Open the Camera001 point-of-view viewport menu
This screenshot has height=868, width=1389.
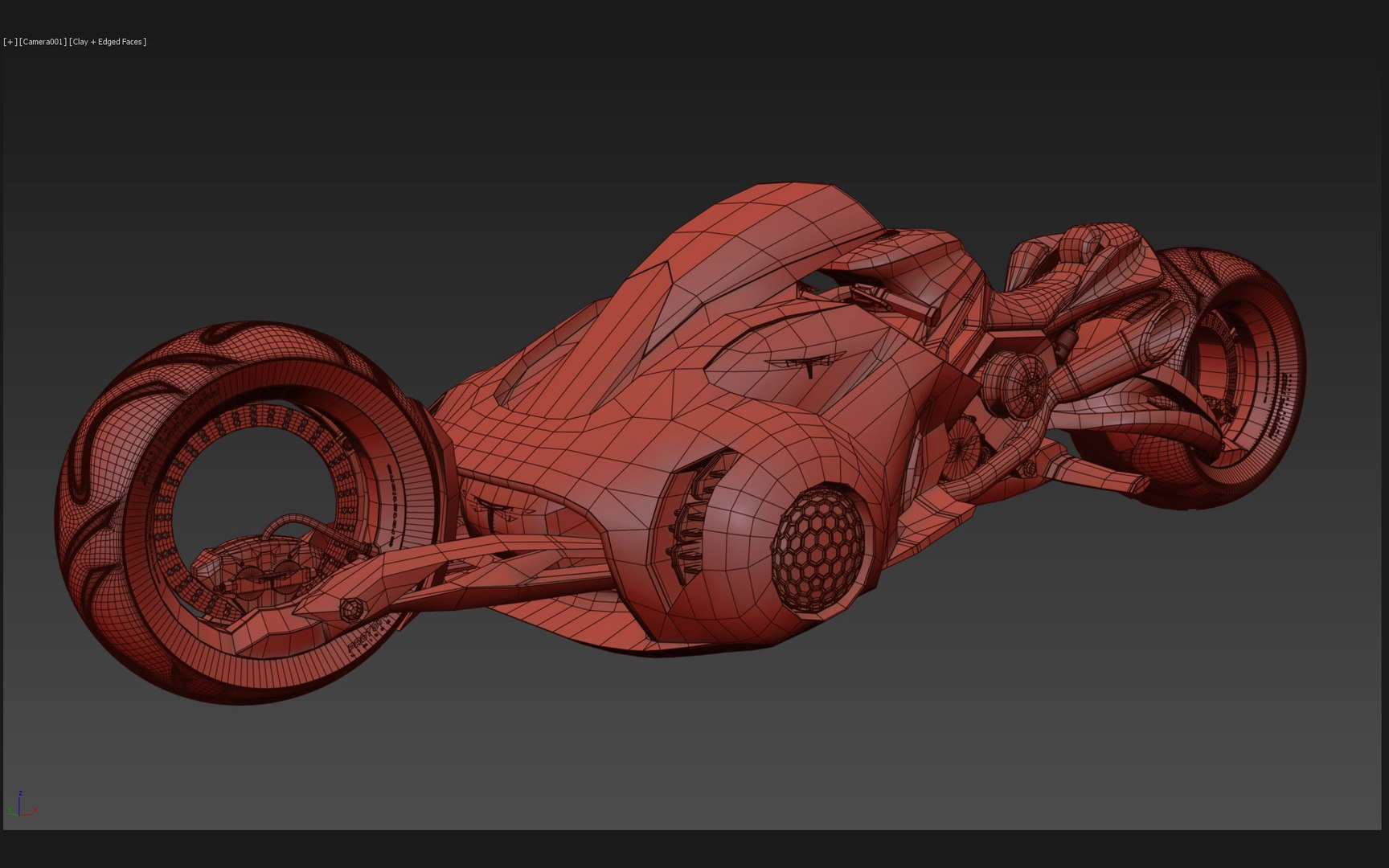43,42
